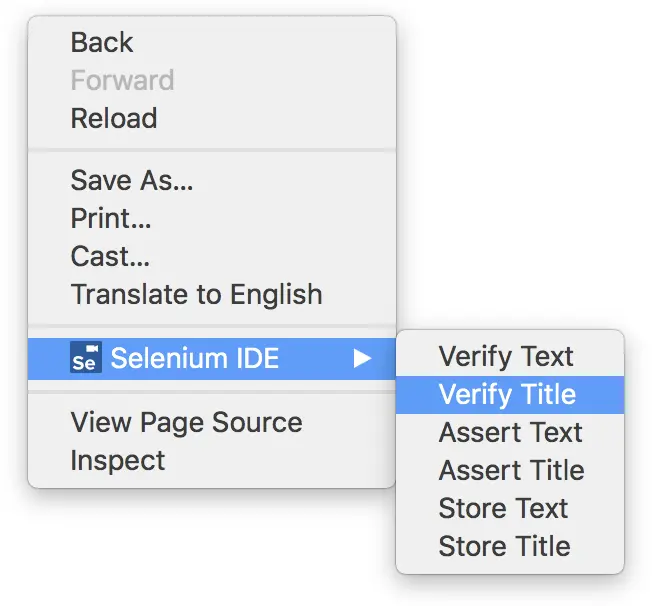Select Inspect from the context menu
The height and width of the screenshot is (606, 660).
[212, 460]
